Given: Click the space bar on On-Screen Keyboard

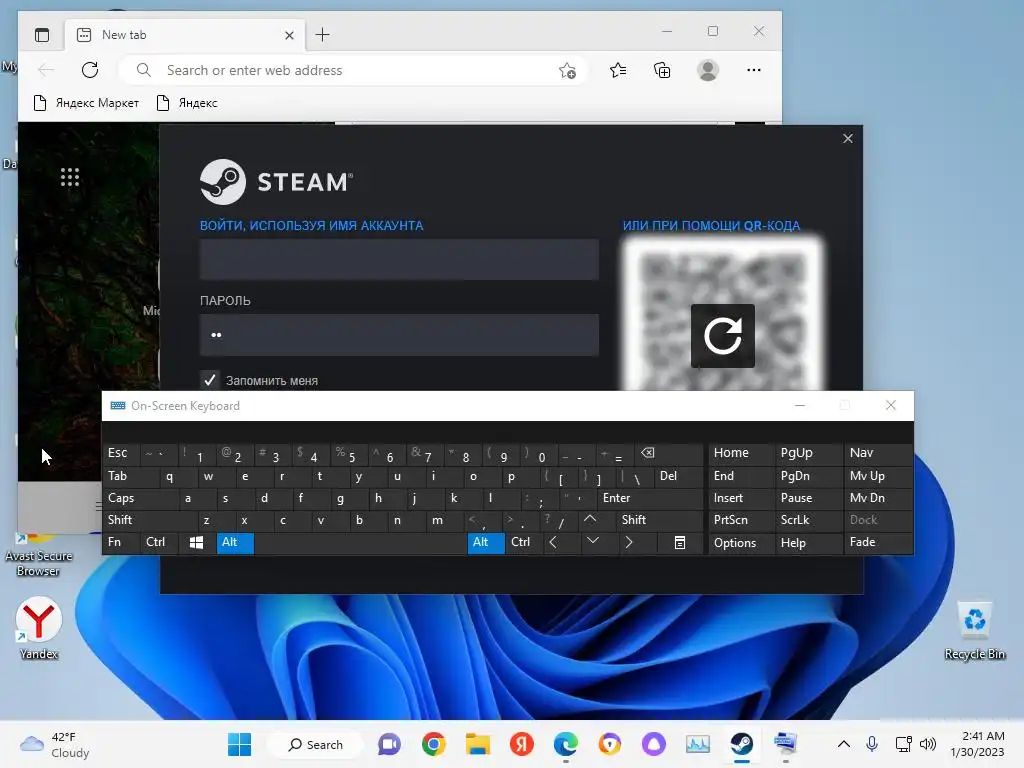Looking at the screenshot, I should point(360,542).
